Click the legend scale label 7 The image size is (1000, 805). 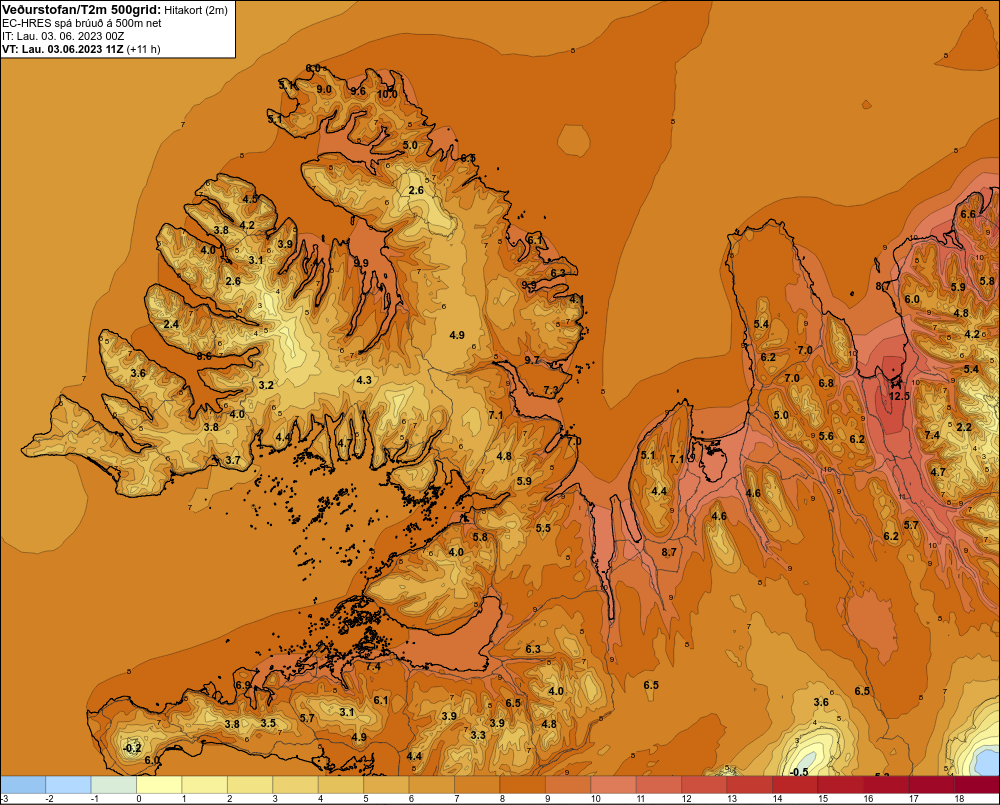pyautogui.click(x=457, y=799)
